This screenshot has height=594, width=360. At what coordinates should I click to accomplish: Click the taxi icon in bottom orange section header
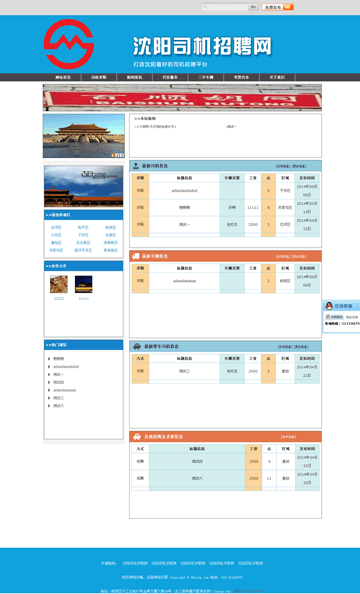click(137, 437)
